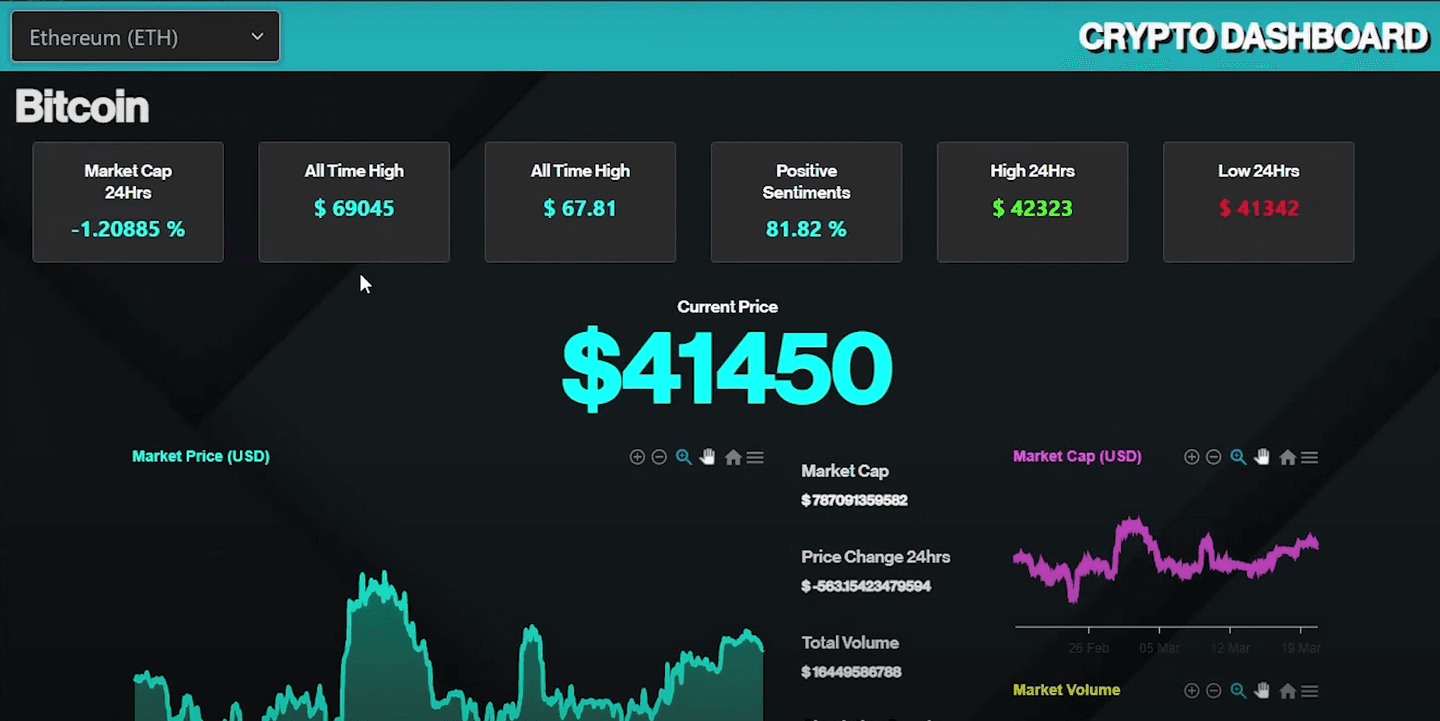Click the 12 Mar axis label
Image resolution: width=1440 pixels, height=721 pixels.
coord(1230,648)
